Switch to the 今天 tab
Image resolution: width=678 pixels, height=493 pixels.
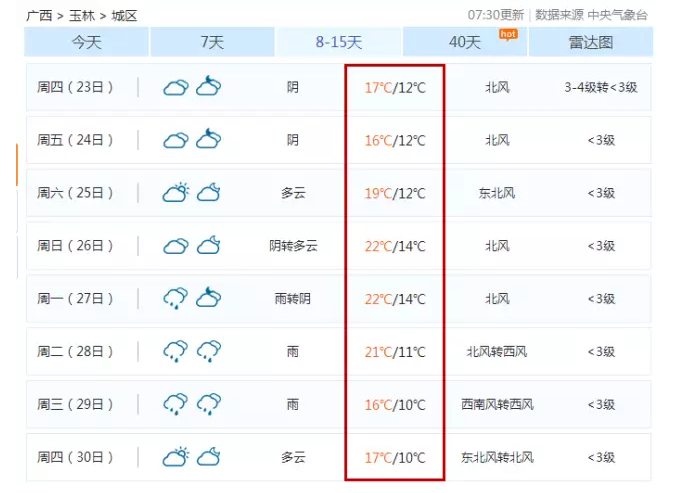[x=86, y=42]
